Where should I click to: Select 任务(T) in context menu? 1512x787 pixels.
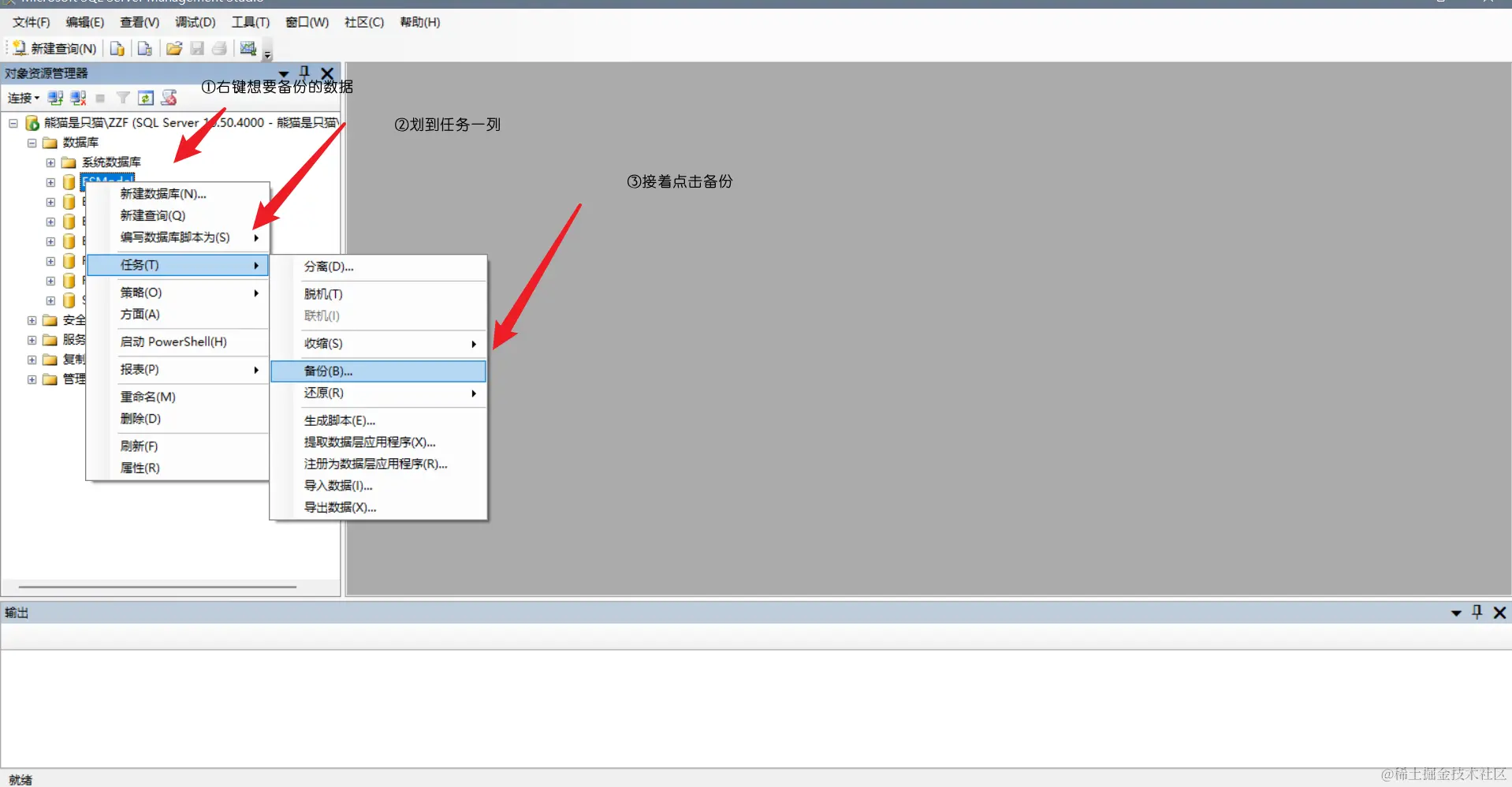[178, 265]
